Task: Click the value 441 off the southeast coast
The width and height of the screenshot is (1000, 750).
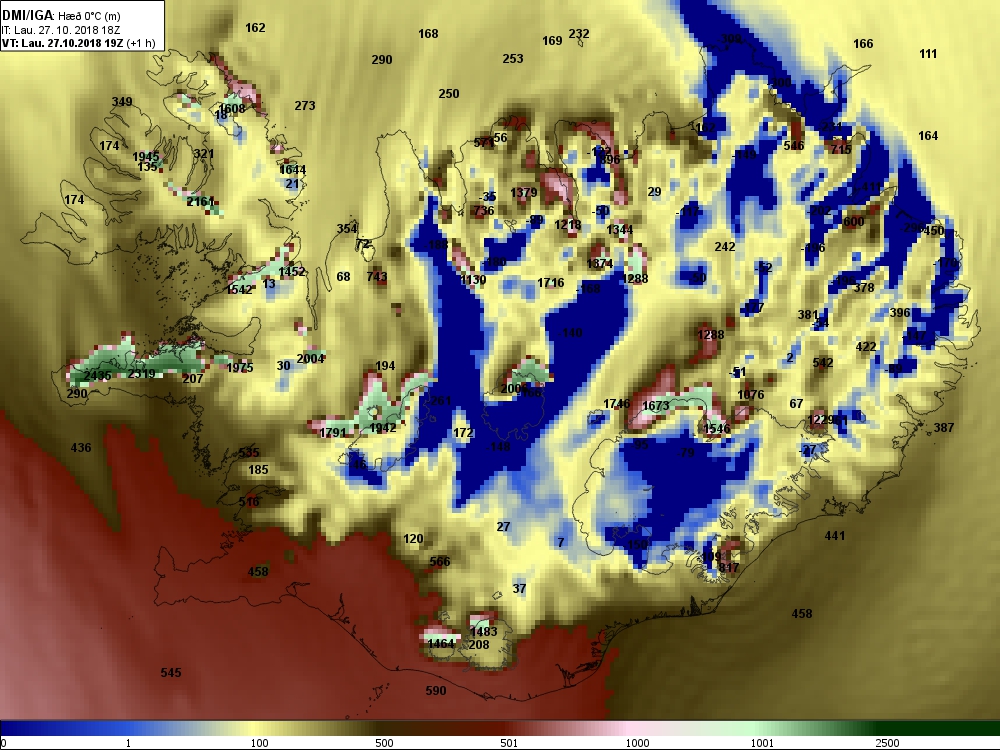Action: [835, 536]
